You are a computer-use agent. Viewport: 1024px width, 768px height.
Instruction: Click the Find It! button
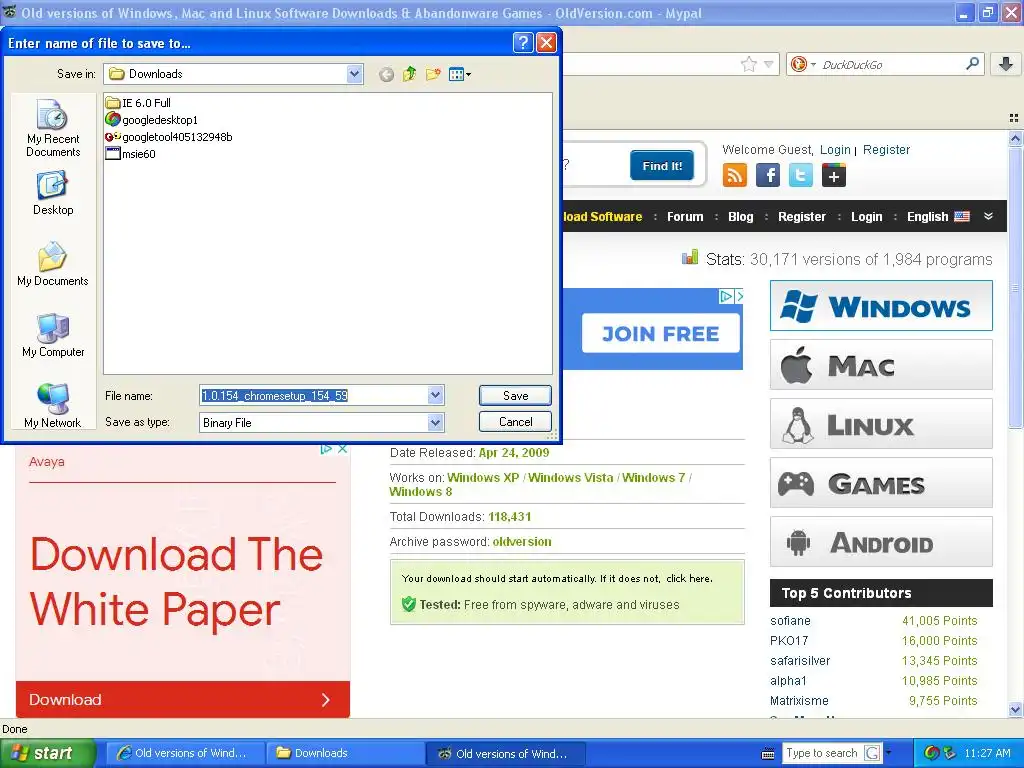coord(662,166)
